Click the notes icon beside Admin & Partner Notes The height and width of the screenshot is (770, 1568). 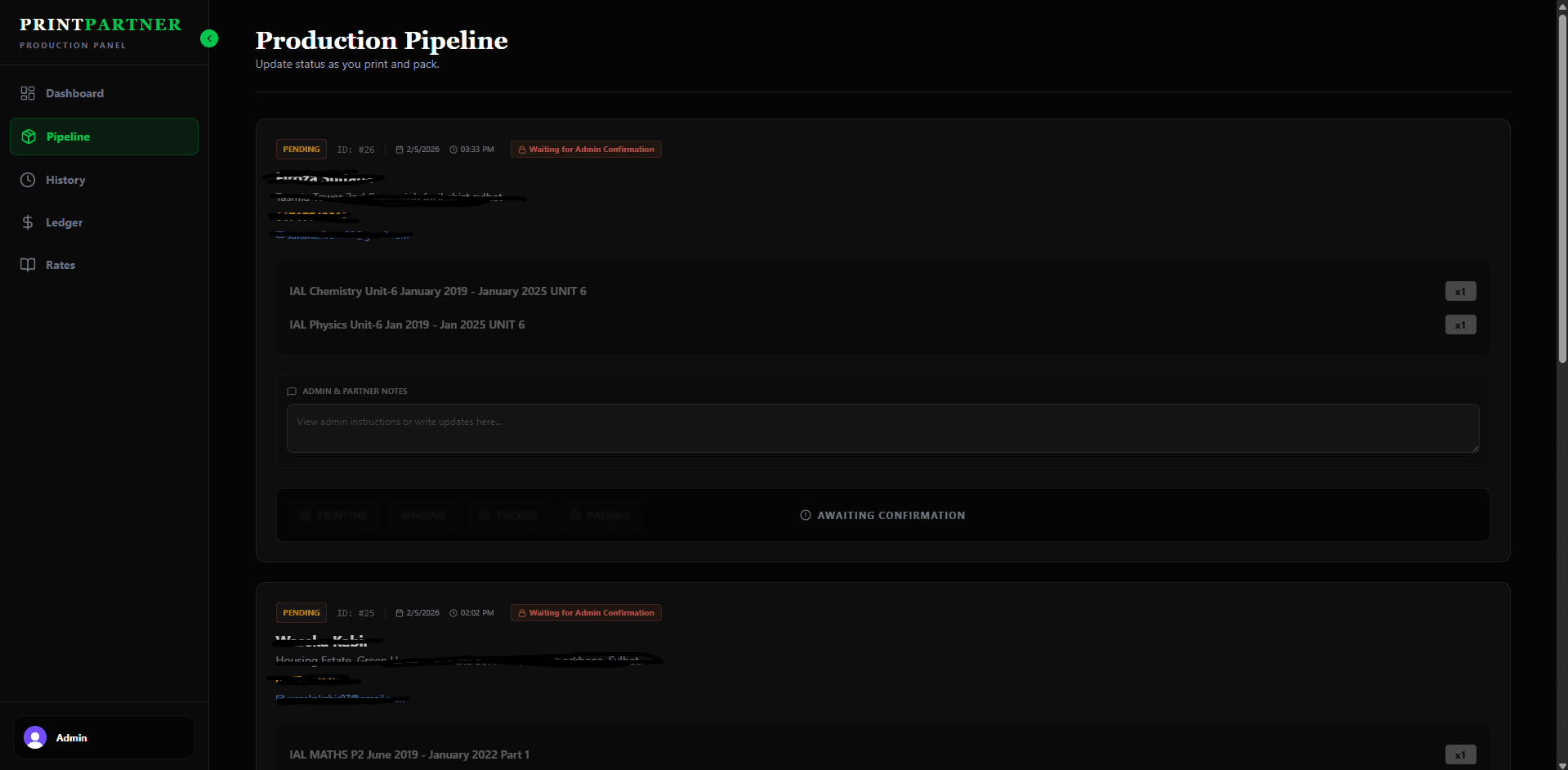[292, 392]
